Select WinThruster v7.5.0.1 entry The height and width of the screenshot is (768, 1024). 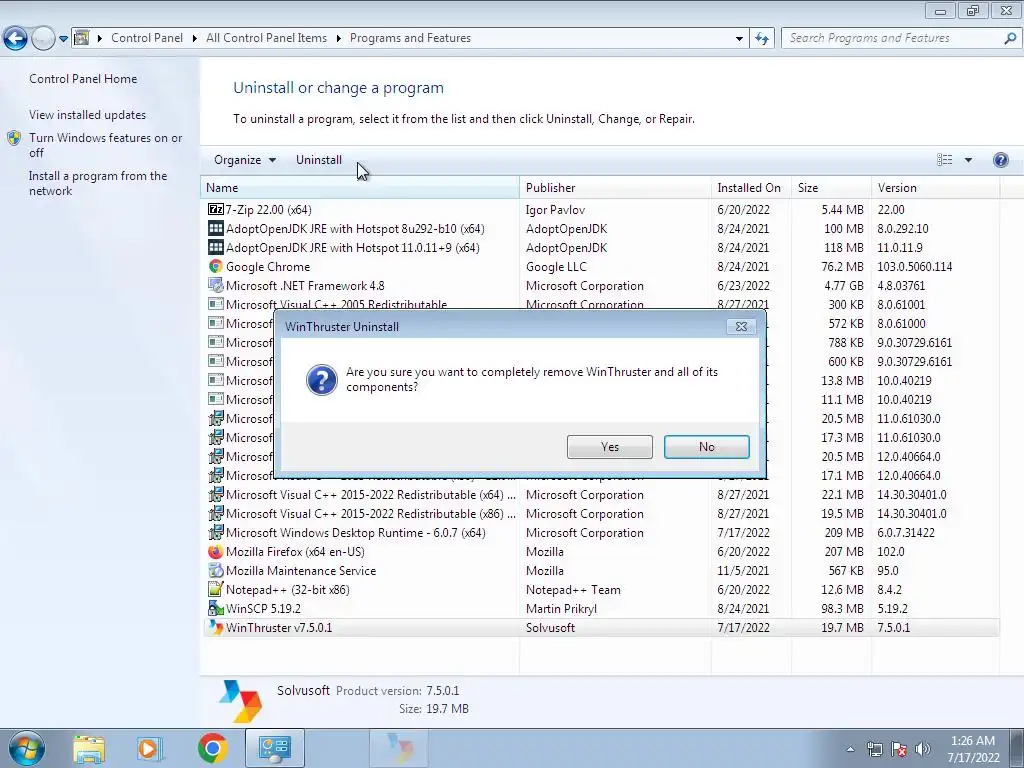coord(601,628)
